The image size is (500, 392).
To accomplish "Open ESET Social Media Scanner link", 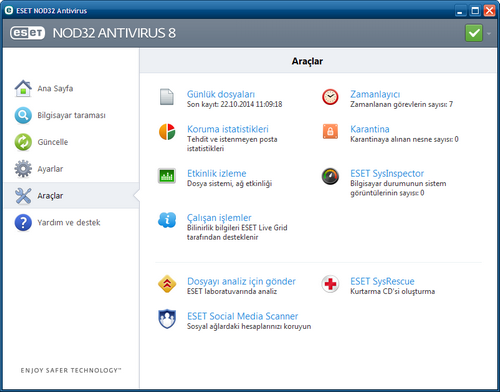I will point(243,316).
